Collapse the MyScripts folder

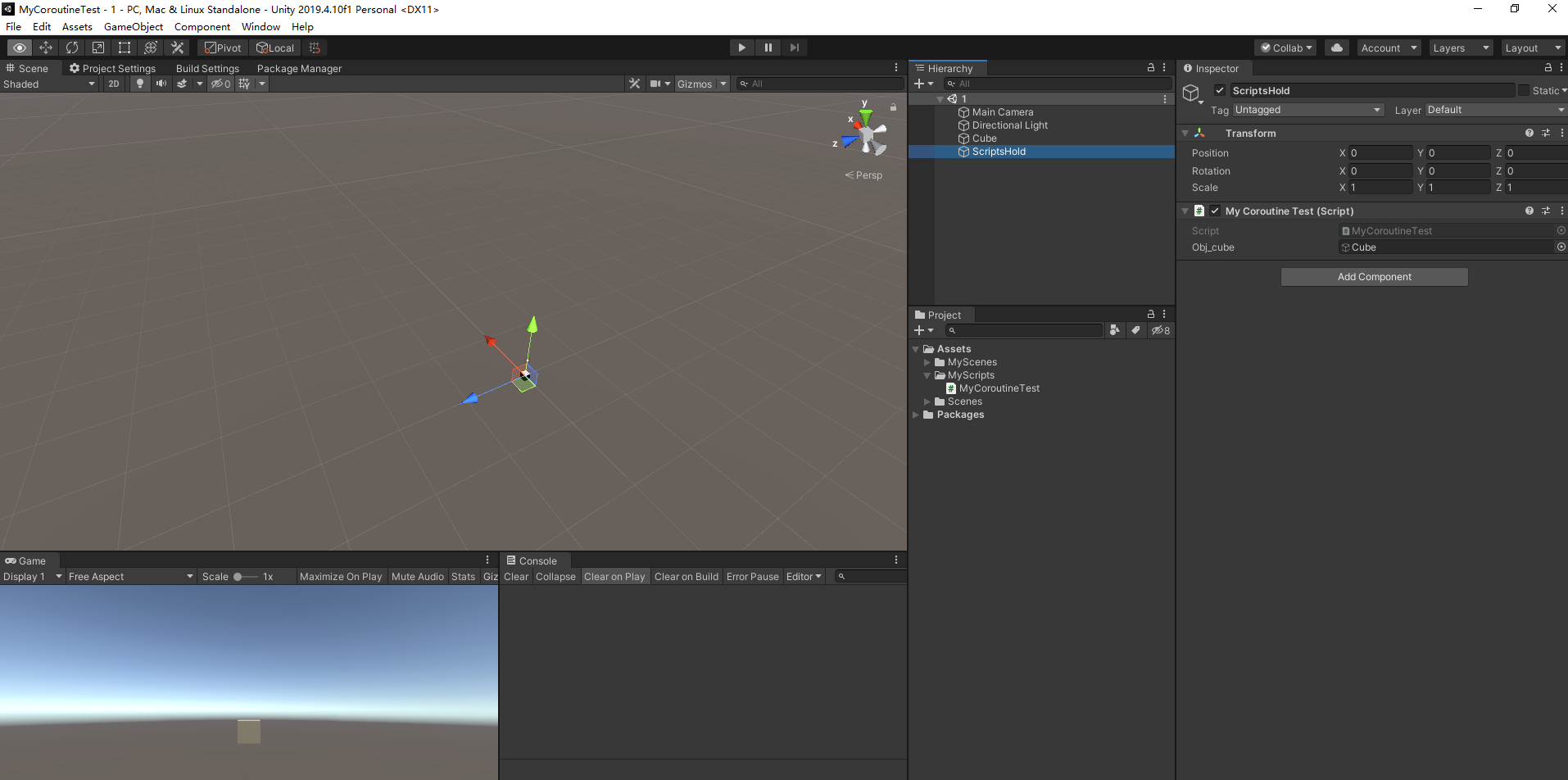927,375
